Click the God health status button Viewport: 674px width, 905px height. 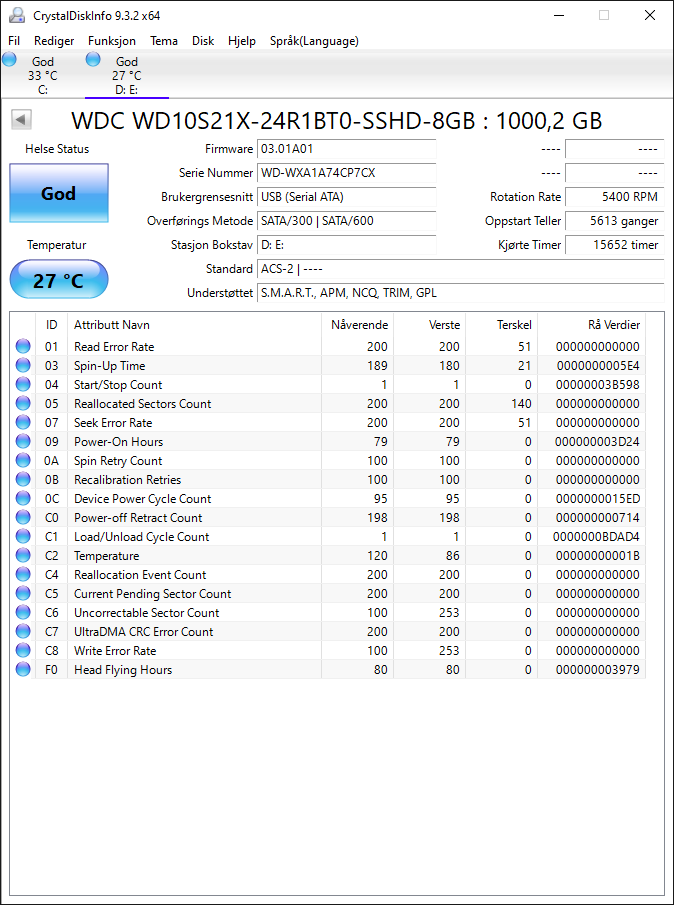pos(59,193)
